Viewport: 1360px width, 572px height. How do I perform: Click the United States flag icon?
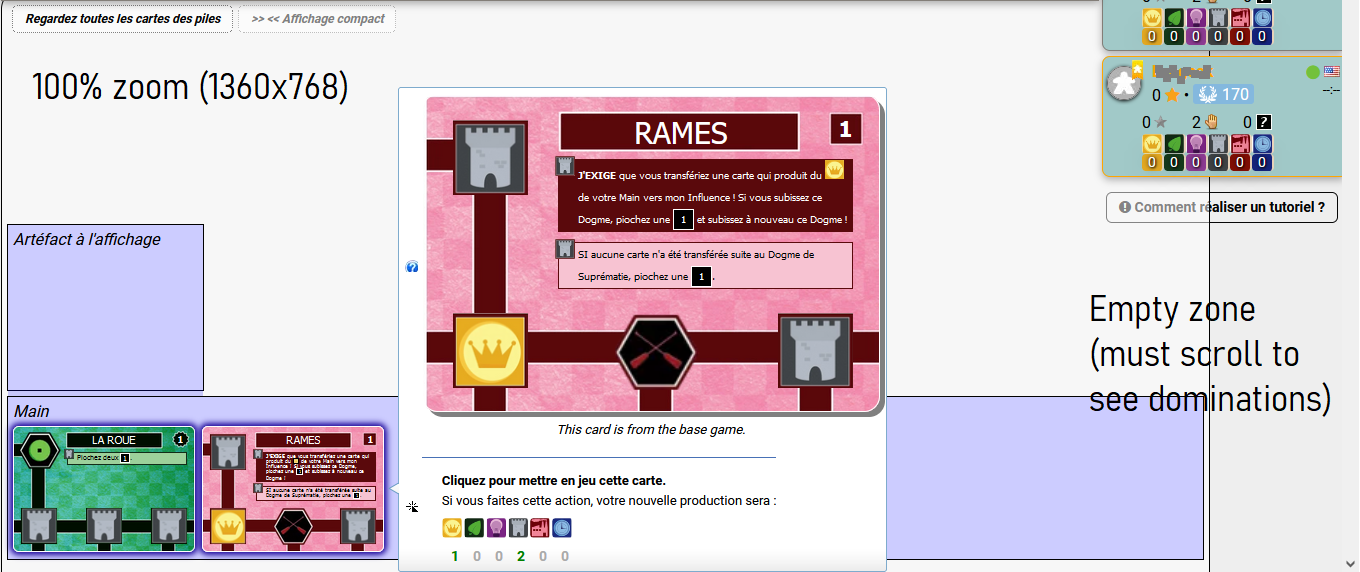[x=1331, y=72]
